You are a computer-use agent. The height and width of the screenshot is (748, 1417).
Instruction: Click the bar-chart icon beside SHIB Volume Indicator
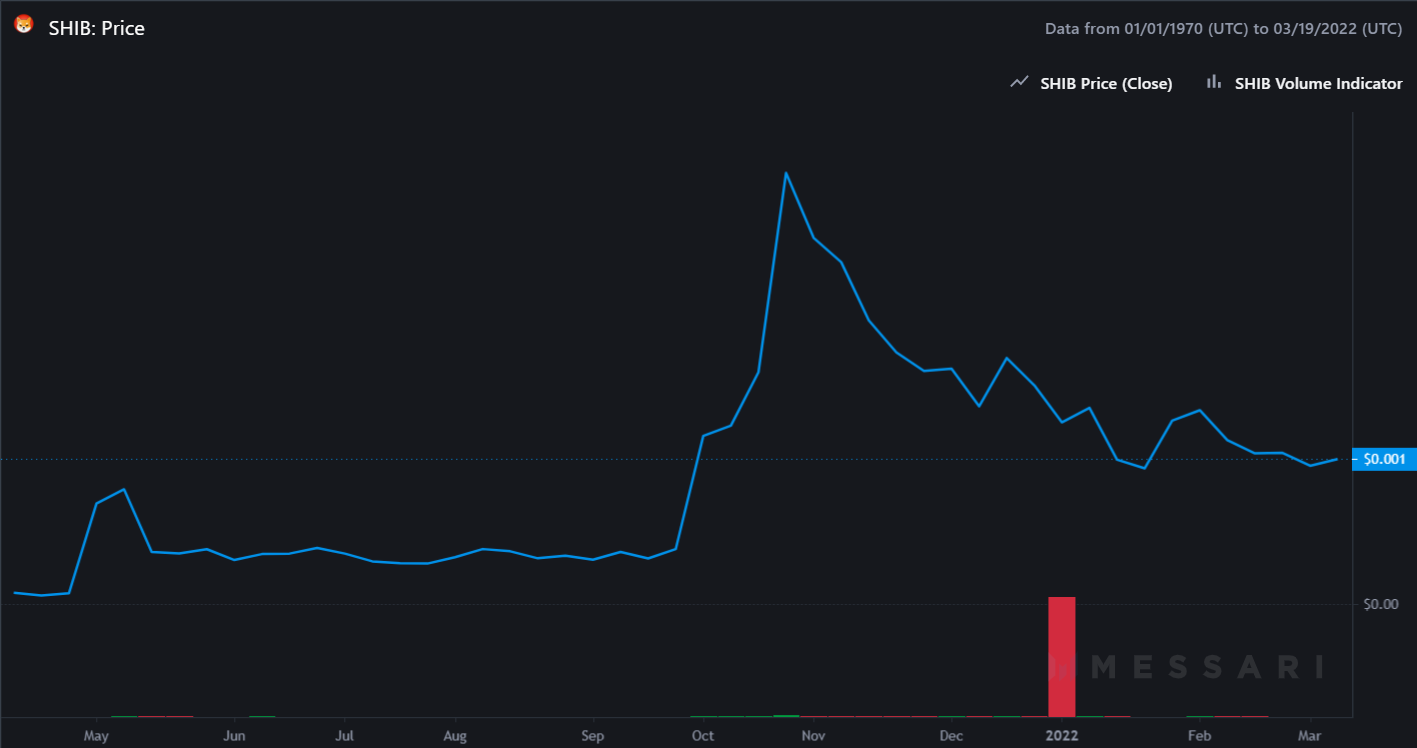click(1212, 82)
